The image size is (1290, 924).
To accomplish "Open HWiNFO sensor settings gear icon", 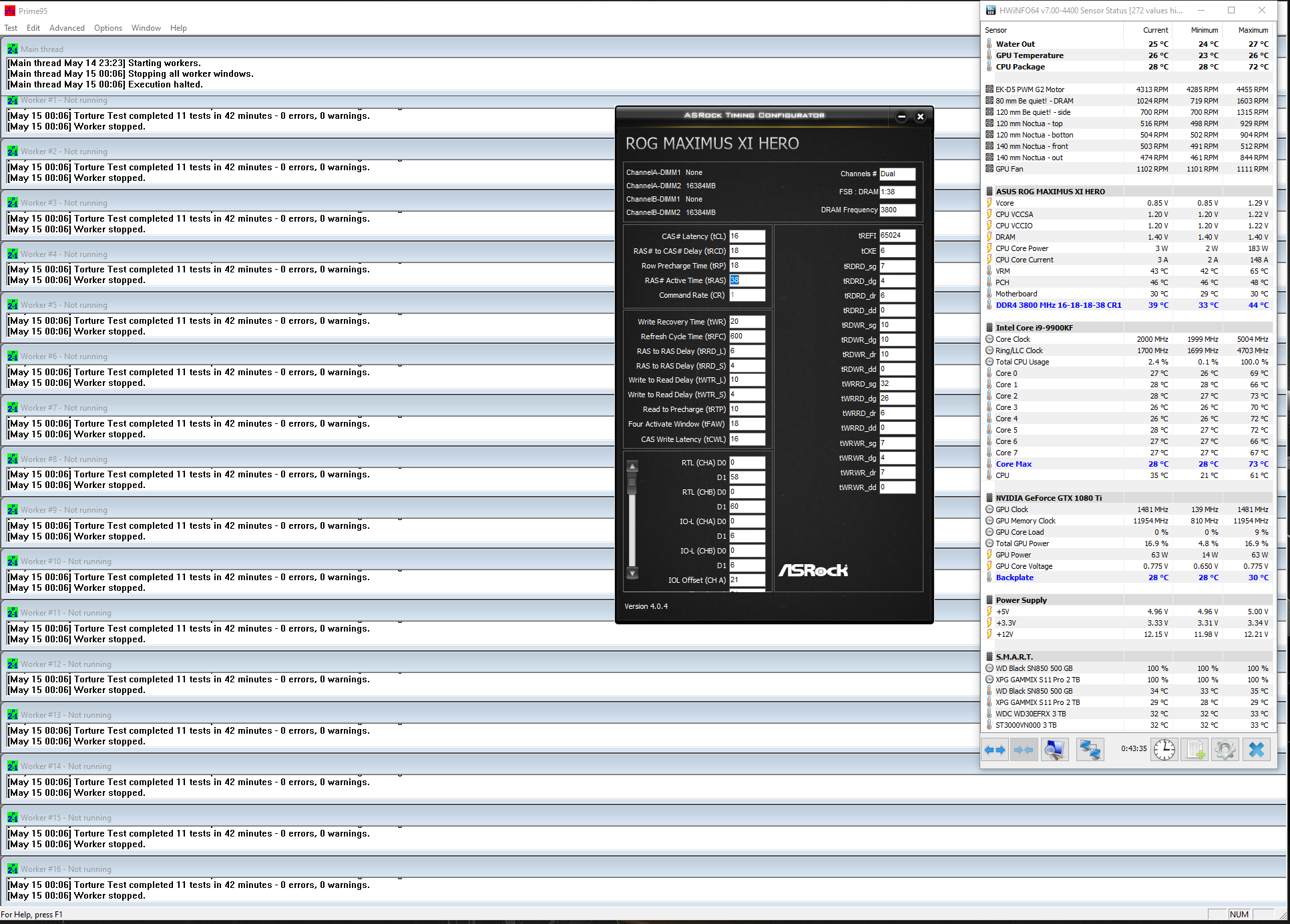I will (x=1225, y=750).
